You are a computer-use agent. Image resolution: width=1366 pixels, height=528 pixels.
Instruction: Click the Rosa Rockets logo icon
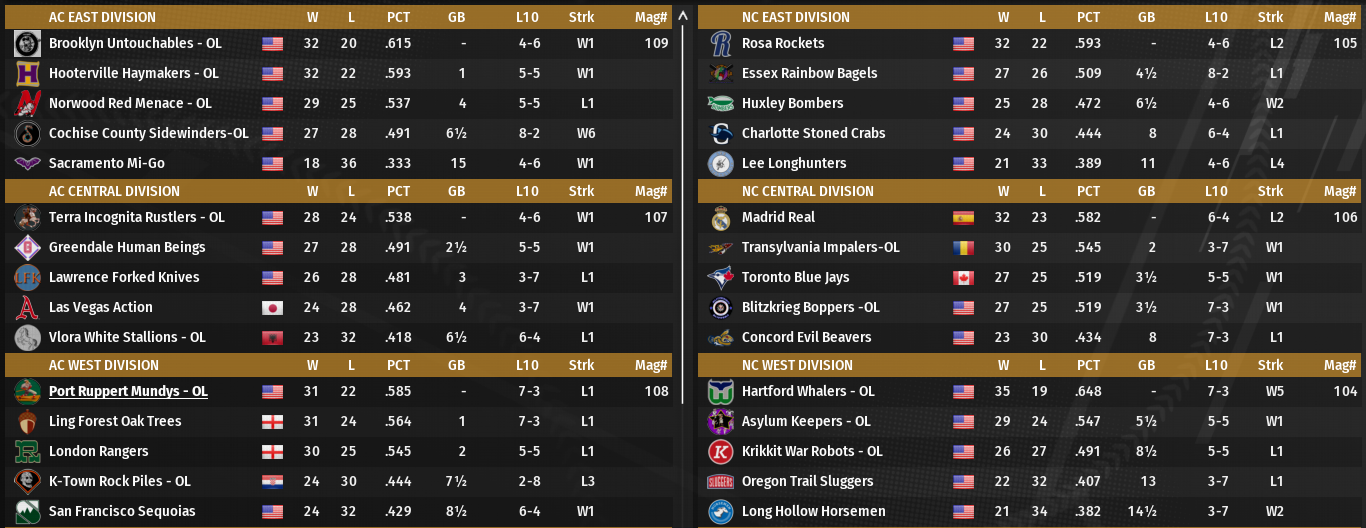coord(720,44)
